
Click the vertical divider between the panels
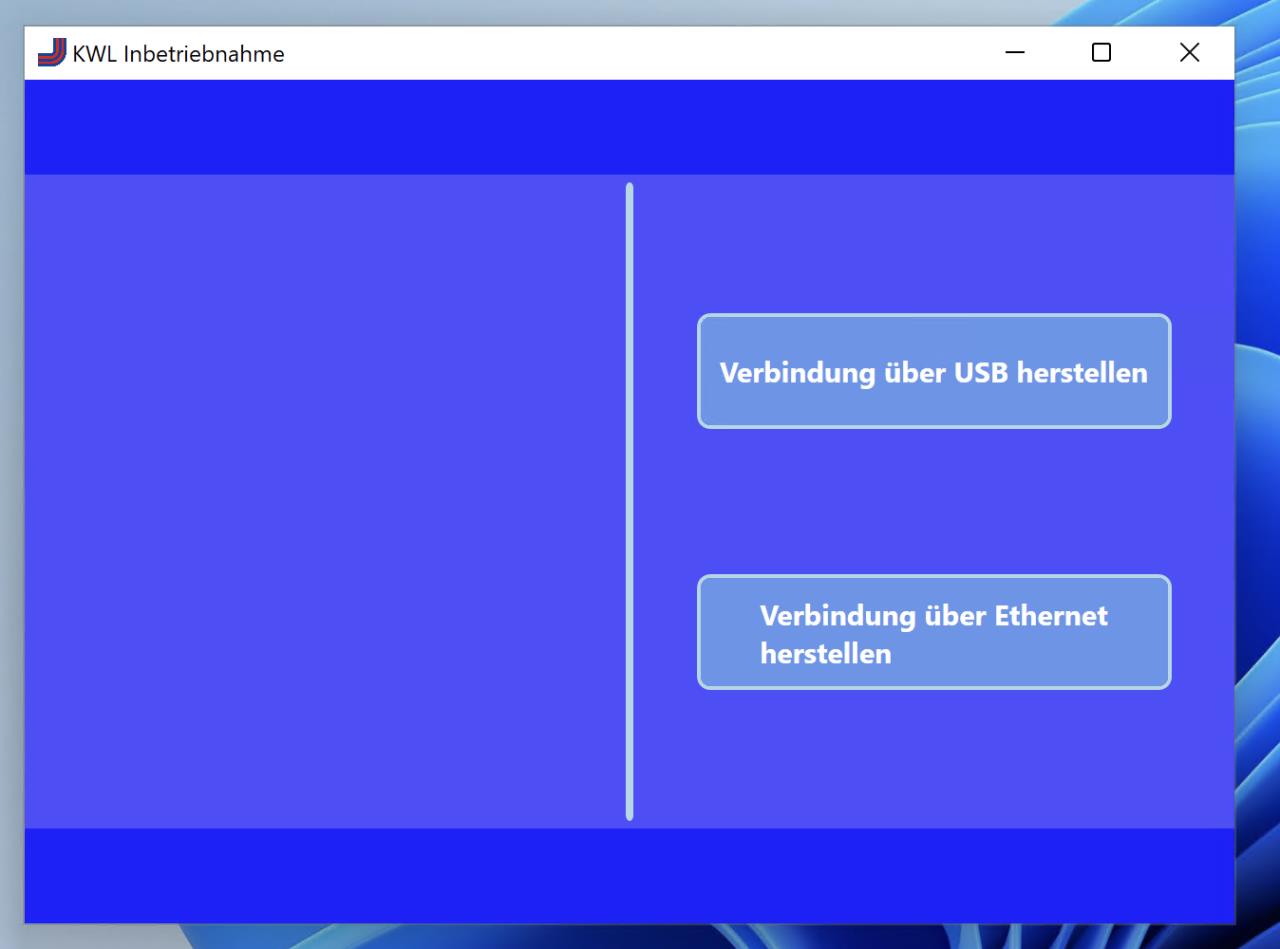629,500
